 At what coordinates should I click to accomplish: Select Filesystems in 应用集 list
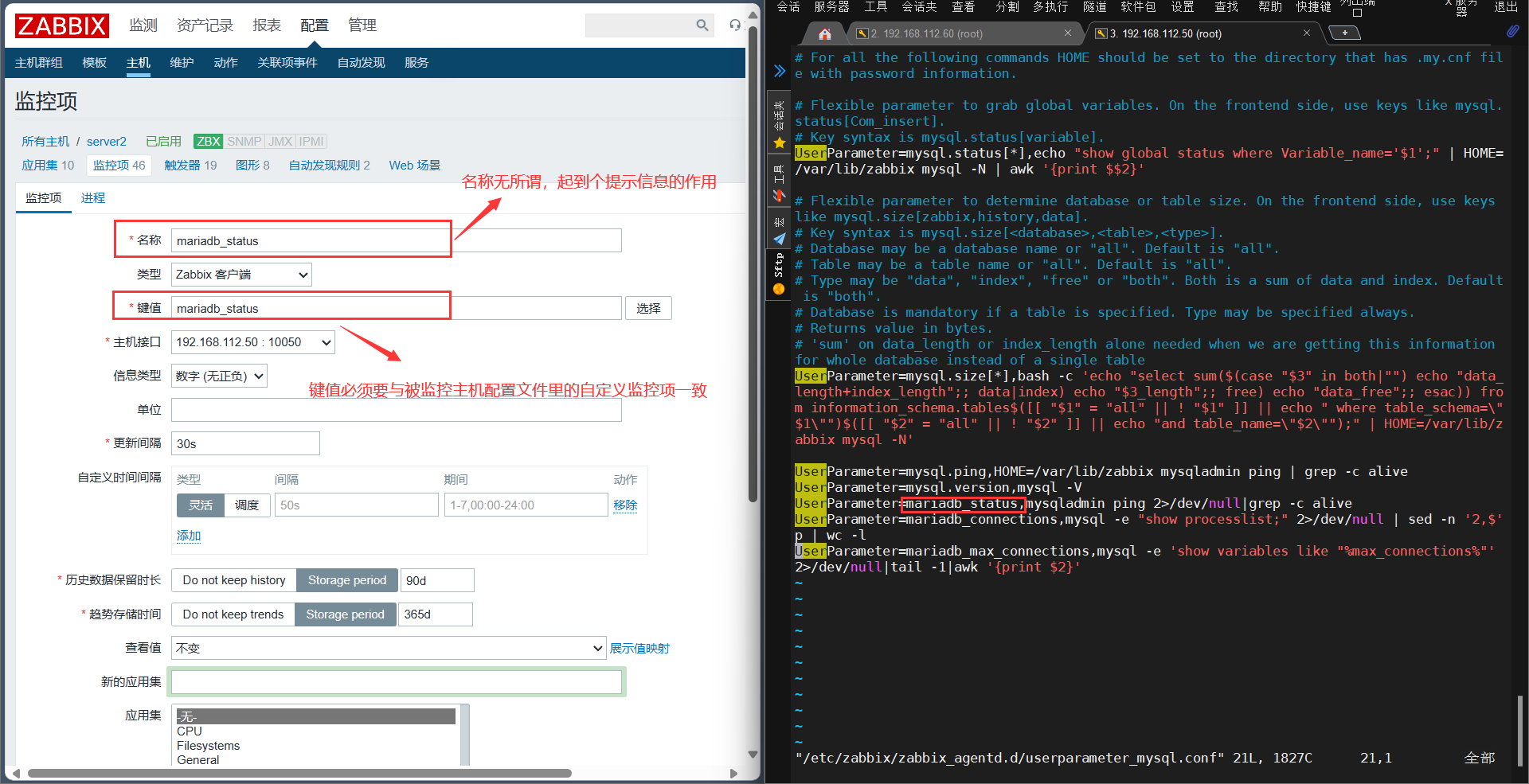click(209, 746)
